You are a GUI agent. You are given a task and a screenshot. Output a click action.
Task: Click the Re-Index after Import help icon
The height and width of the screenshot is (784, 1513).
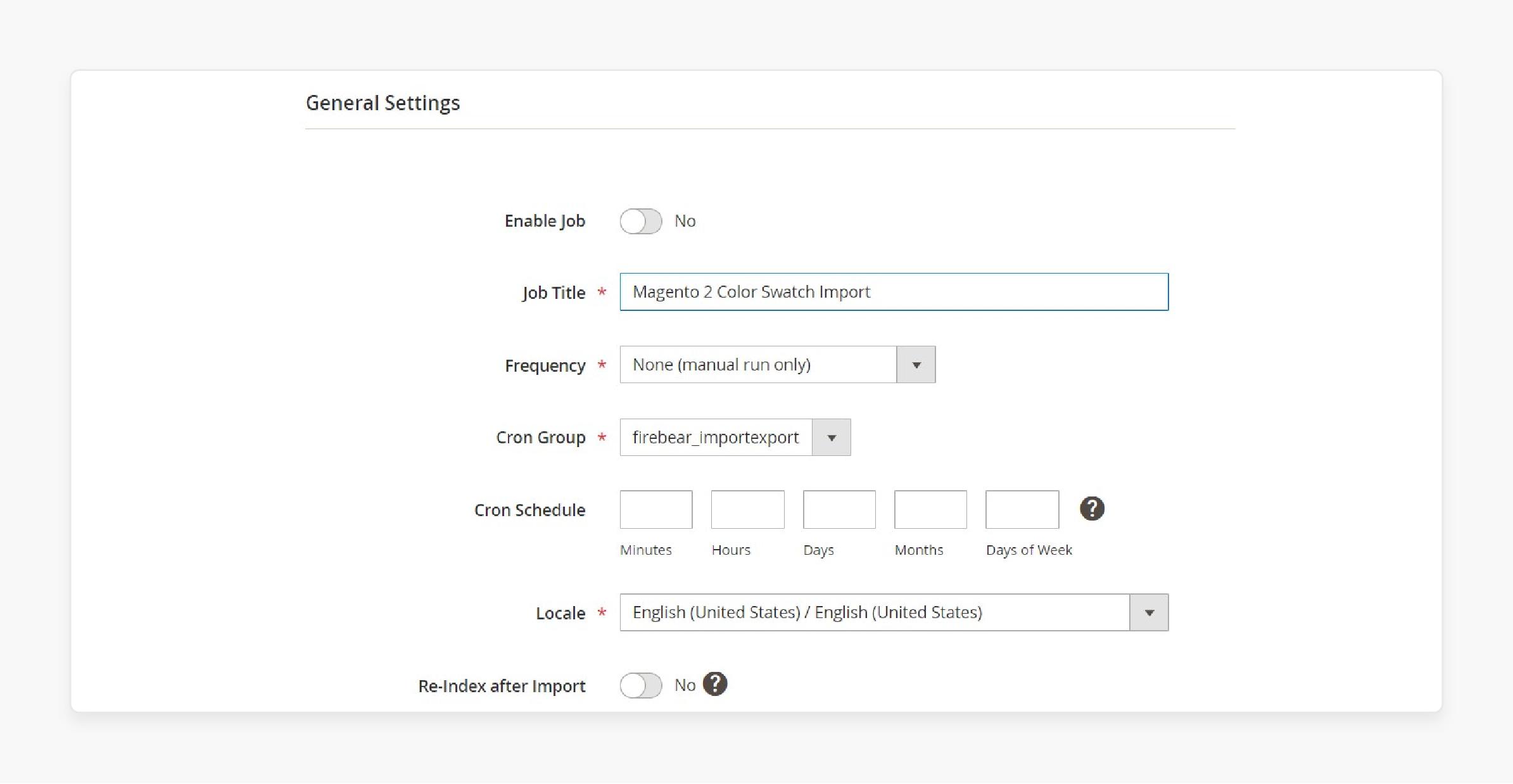tap(715, 684)
